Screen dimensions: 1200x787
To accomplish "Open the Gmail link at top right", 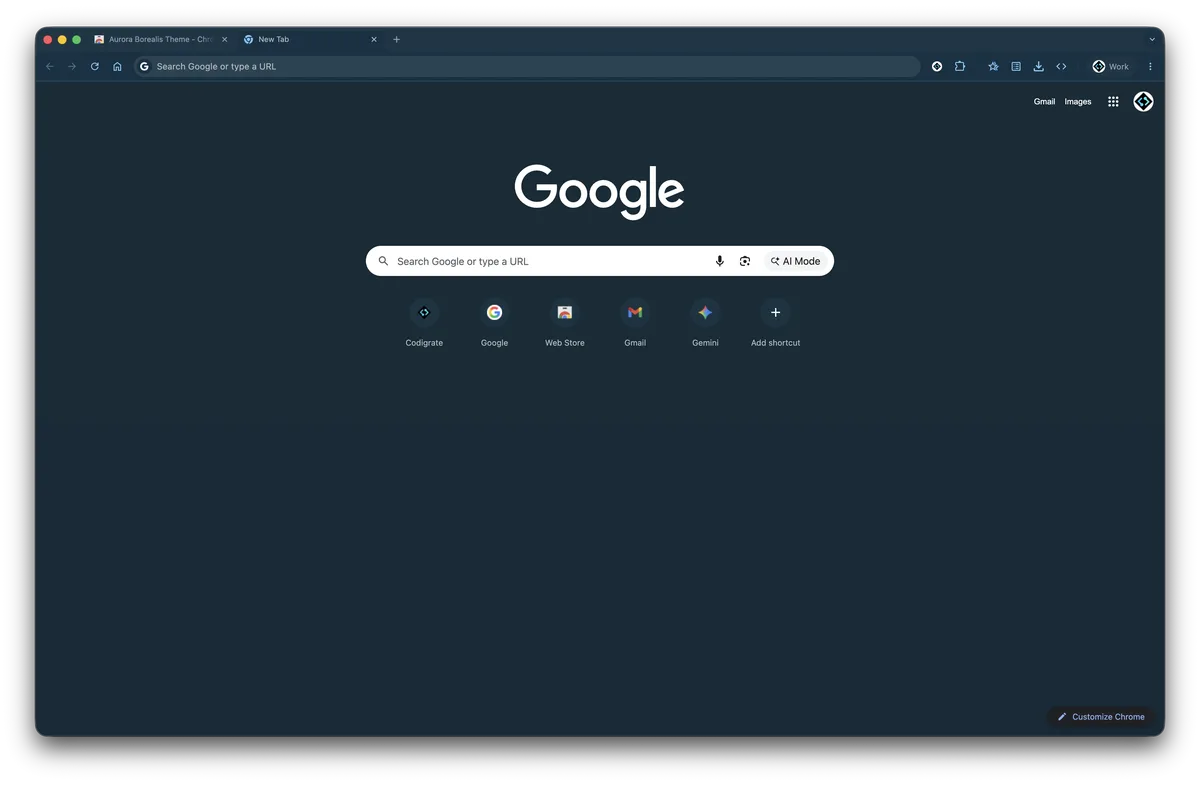I will [1044, 102].
